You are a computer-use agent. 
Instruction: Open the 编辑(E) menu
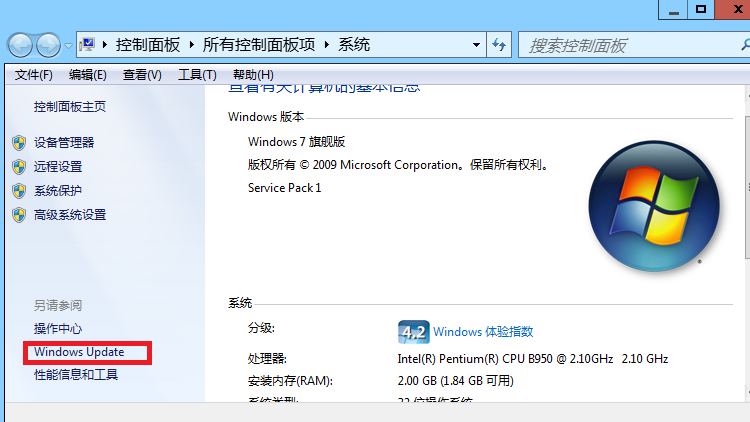pyautogui.click(x=88, y=75)
